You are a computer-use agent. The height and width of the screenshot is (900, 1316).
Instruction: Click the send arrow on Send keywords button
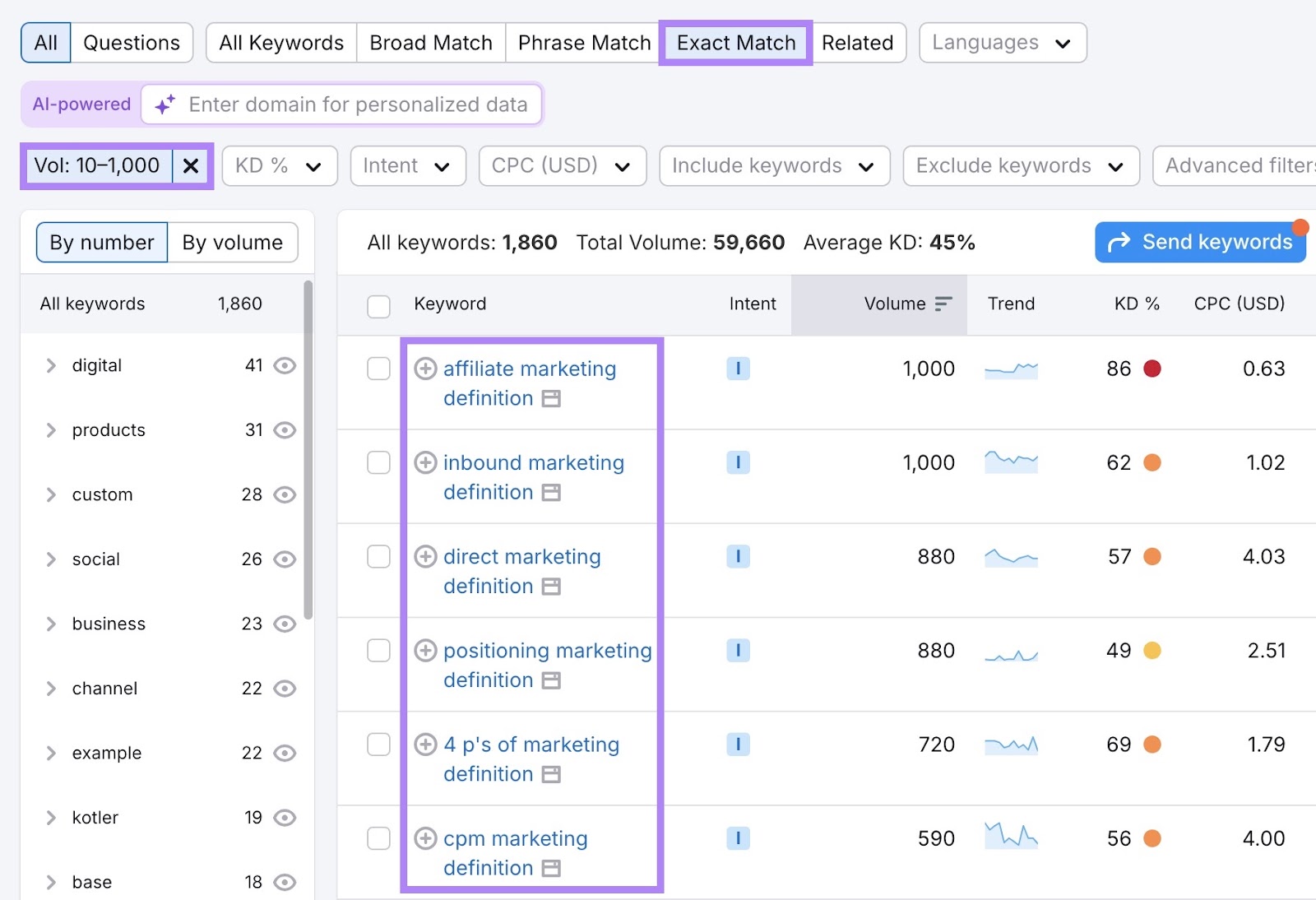[x=1119, y=242]
